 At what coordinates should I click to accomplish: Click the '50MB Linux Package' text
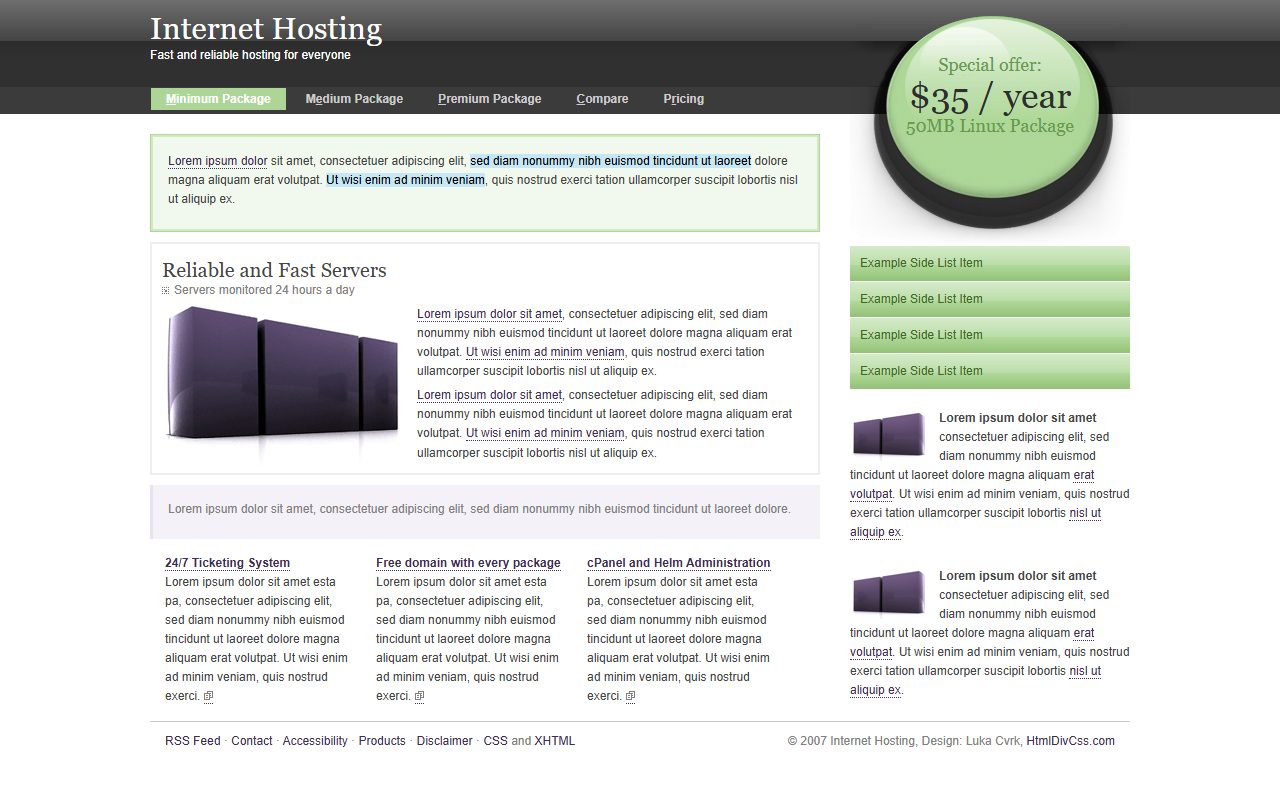pos(990,127)
